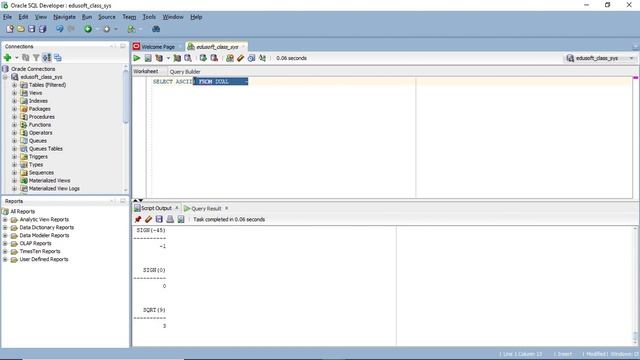Click the SQL Worksheet icon in main toolbar

point(131,29)
